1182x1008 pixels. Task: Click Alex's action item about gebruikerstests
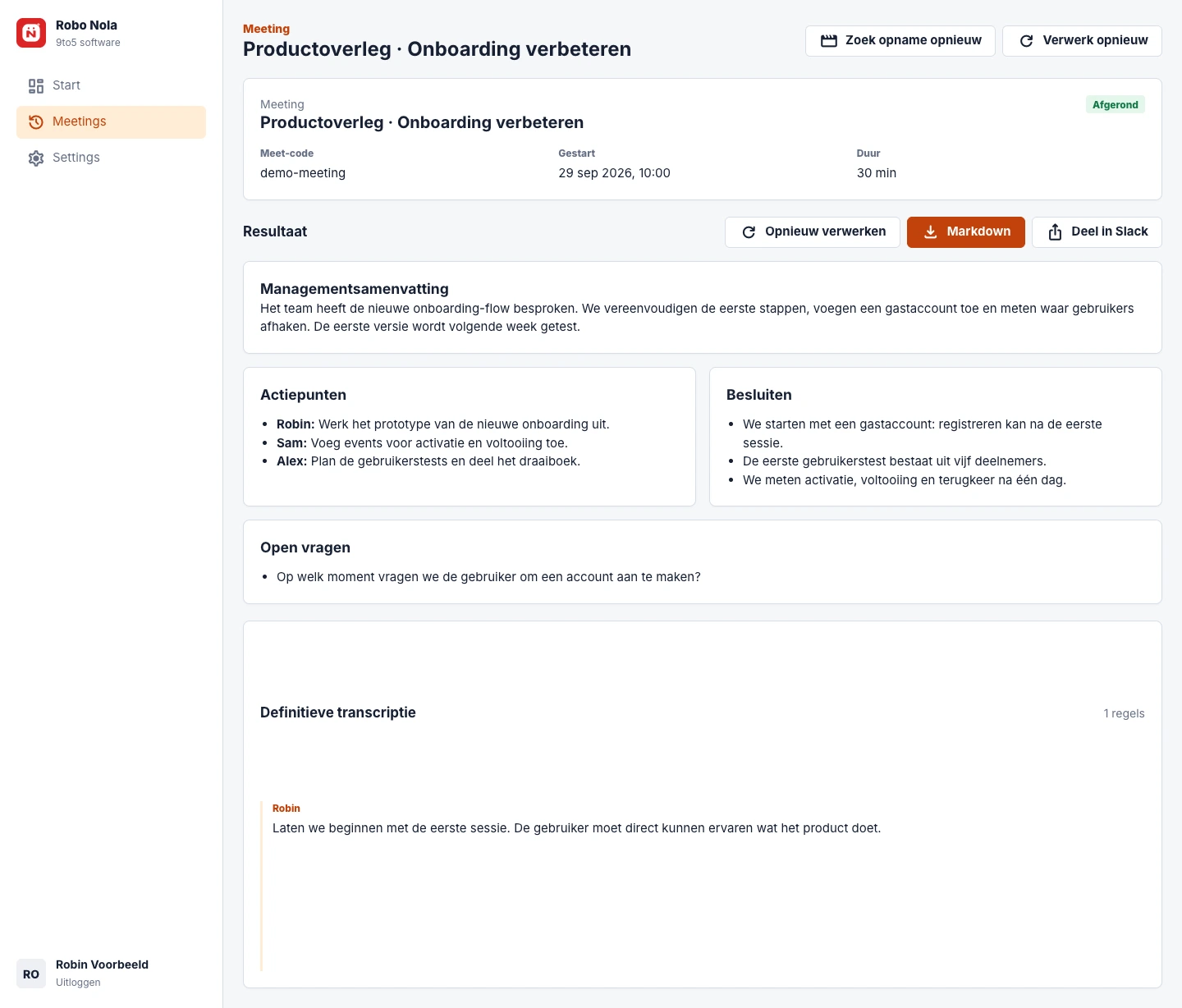click(428, 461)
